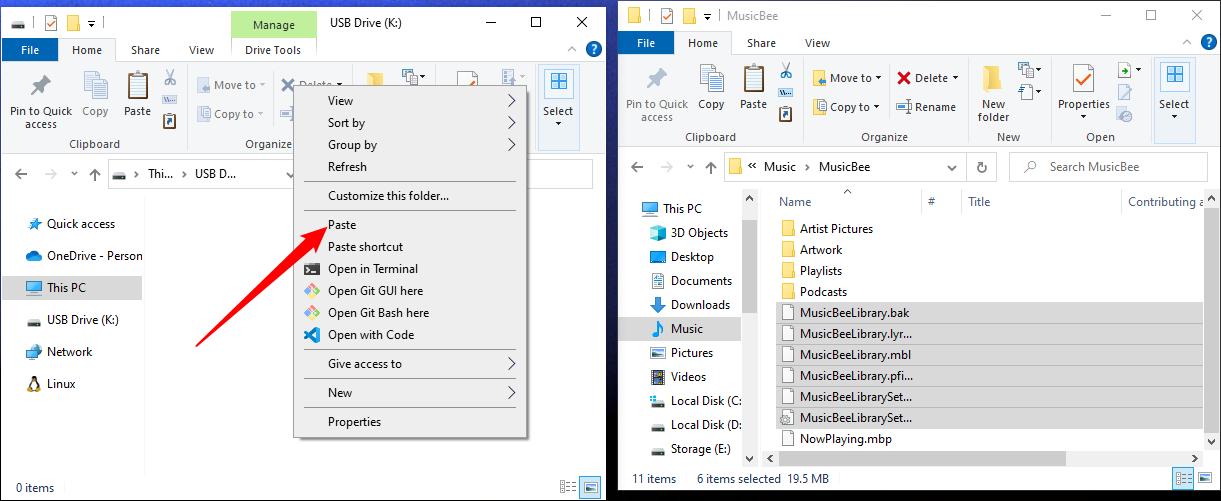Expand the Group by submenu
This screenshot has width=1221, height=501.
pos(410,145)
